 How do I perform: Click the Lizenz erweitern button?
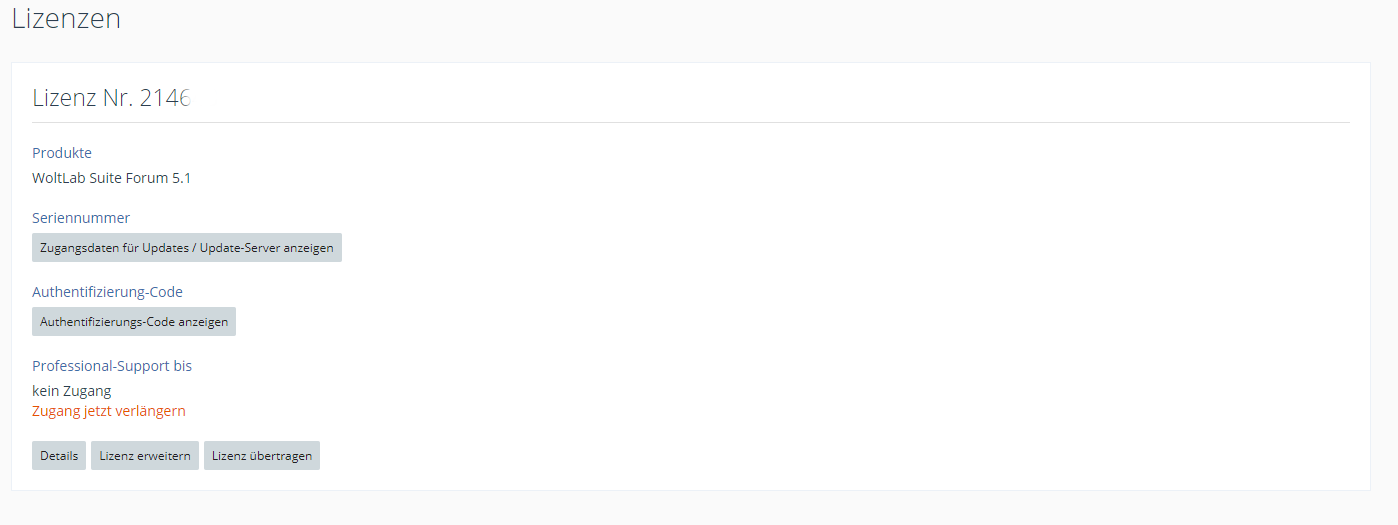[145, 456]
